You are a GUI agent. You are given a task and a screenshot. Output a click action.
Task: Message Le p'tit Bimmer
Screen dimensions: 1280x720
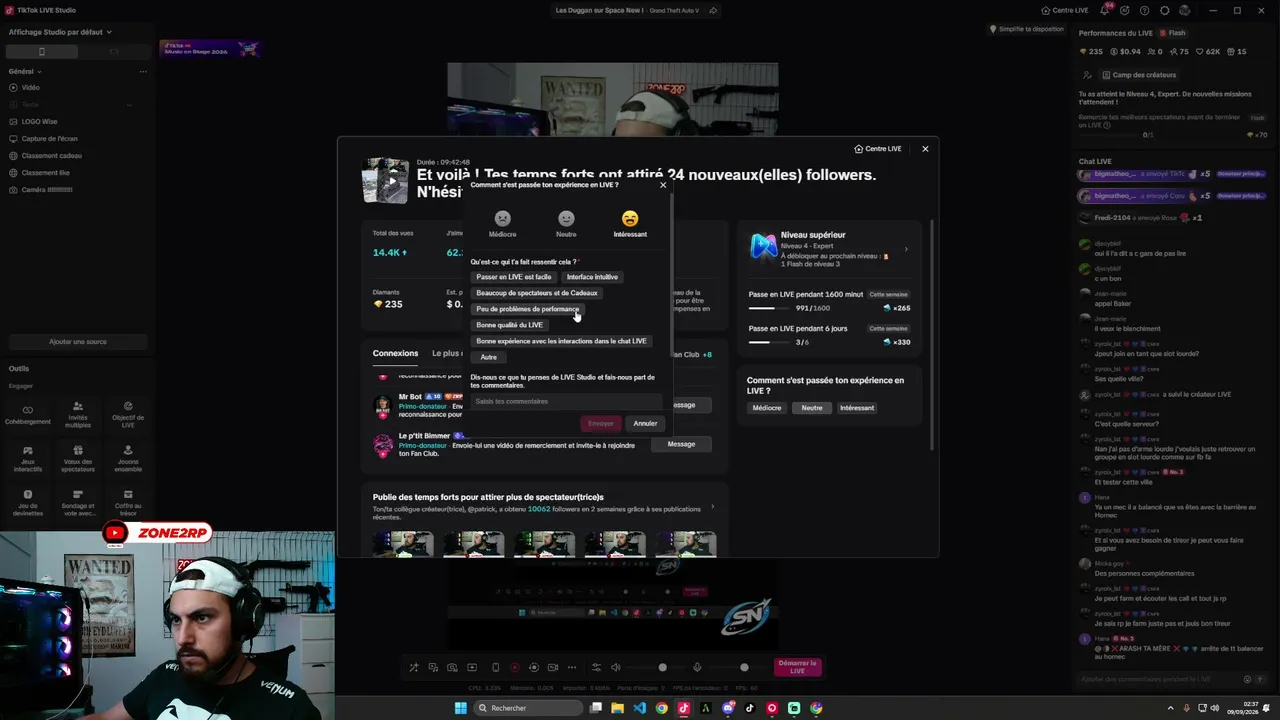(x=681, y=444)
